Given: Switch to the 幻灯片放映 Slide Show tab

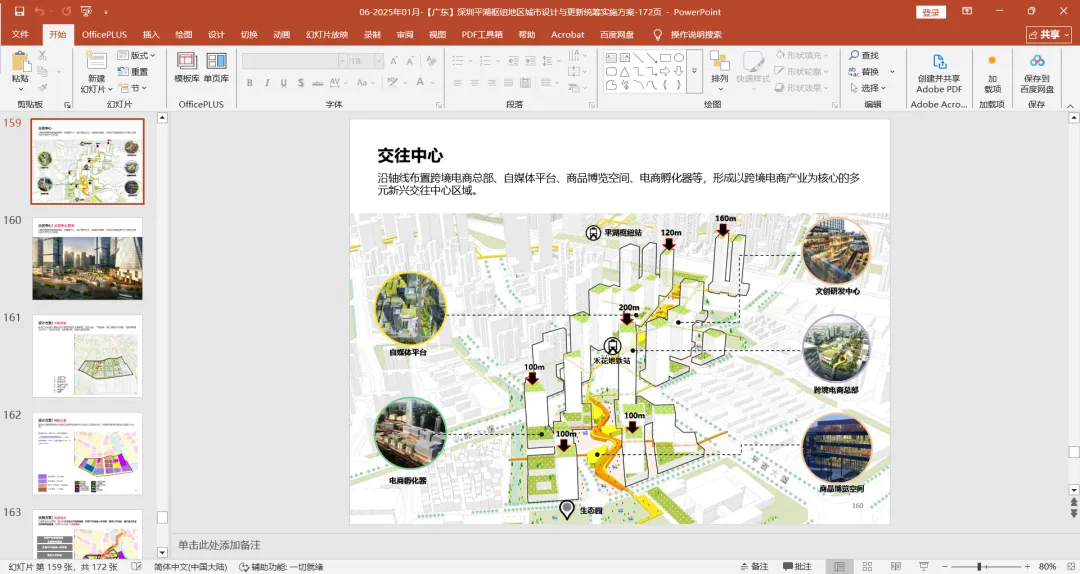Looking at the screenshot, I should [327, 34].
